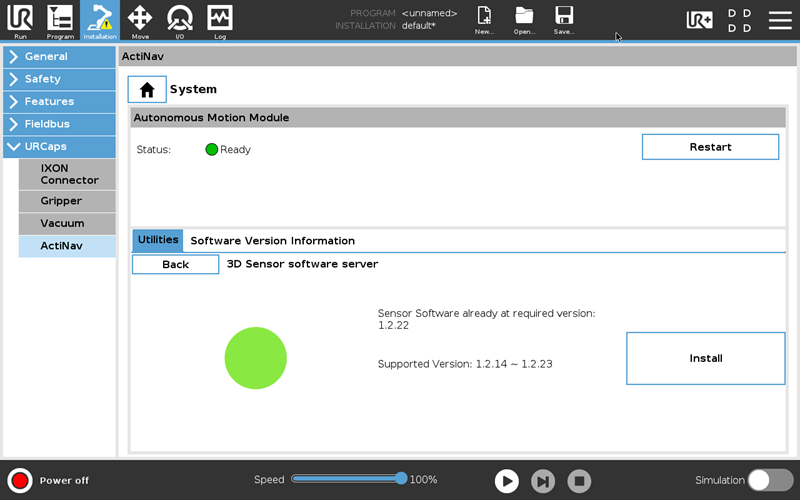800x500 pixels.
Task: Click the Stop program button
Action: [579, 481]
